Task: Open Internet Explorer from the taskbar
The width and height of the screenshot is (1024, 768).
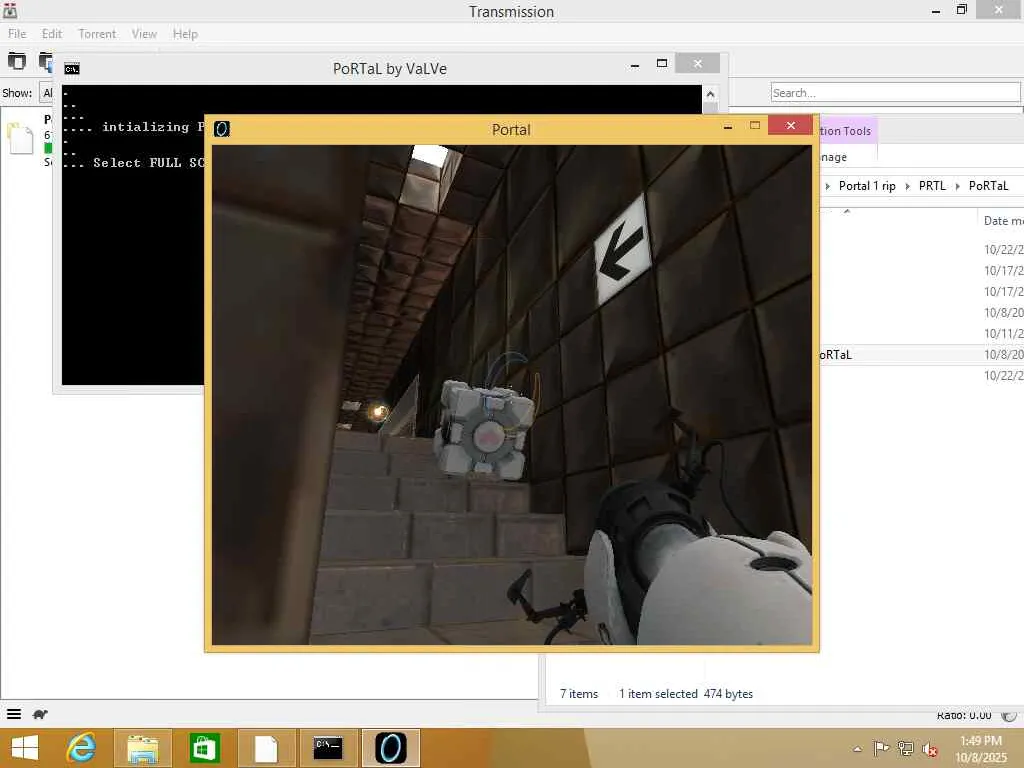Action: point(81,748)
